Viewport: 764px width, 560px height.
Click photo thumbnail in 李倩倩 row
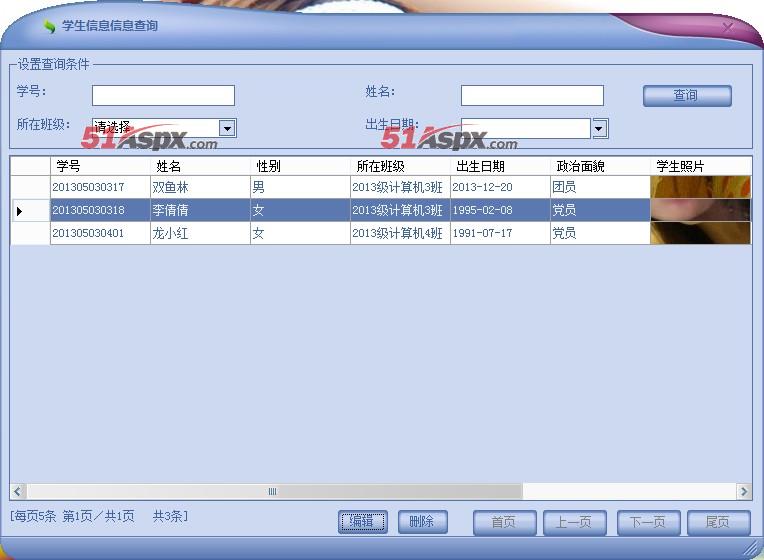[701, 210]
